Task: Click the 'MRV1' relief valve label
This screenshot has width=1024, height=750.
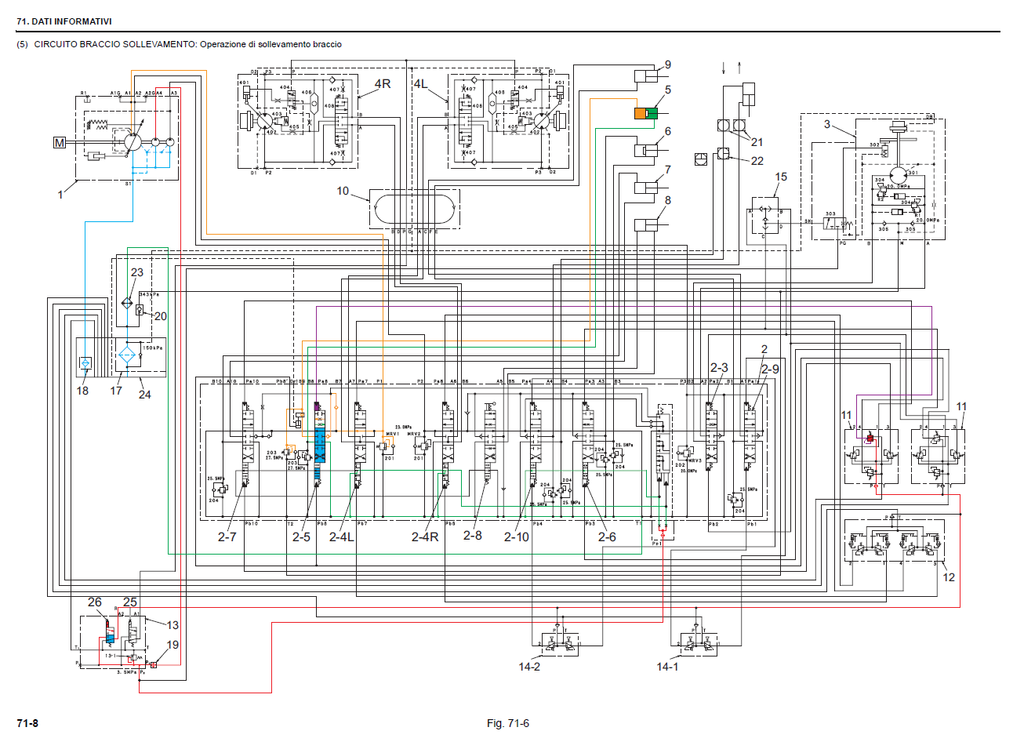Action: point(392,433)
